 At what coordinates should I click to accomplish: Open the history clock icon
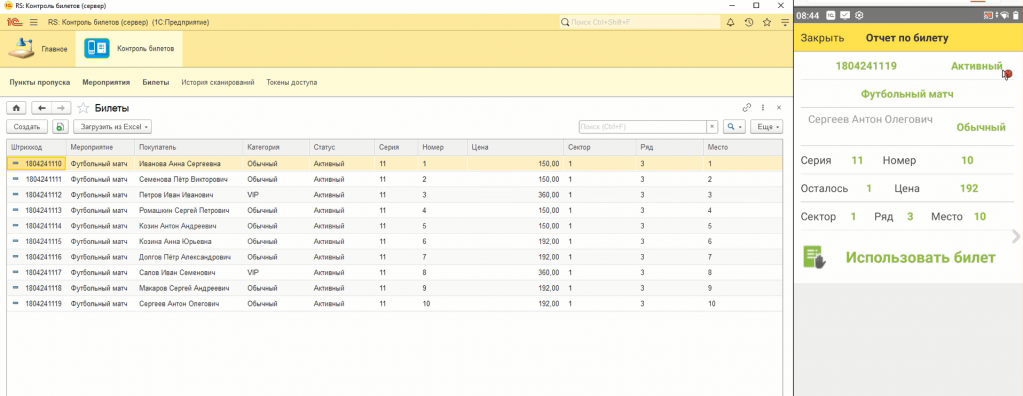coord(749,22)
